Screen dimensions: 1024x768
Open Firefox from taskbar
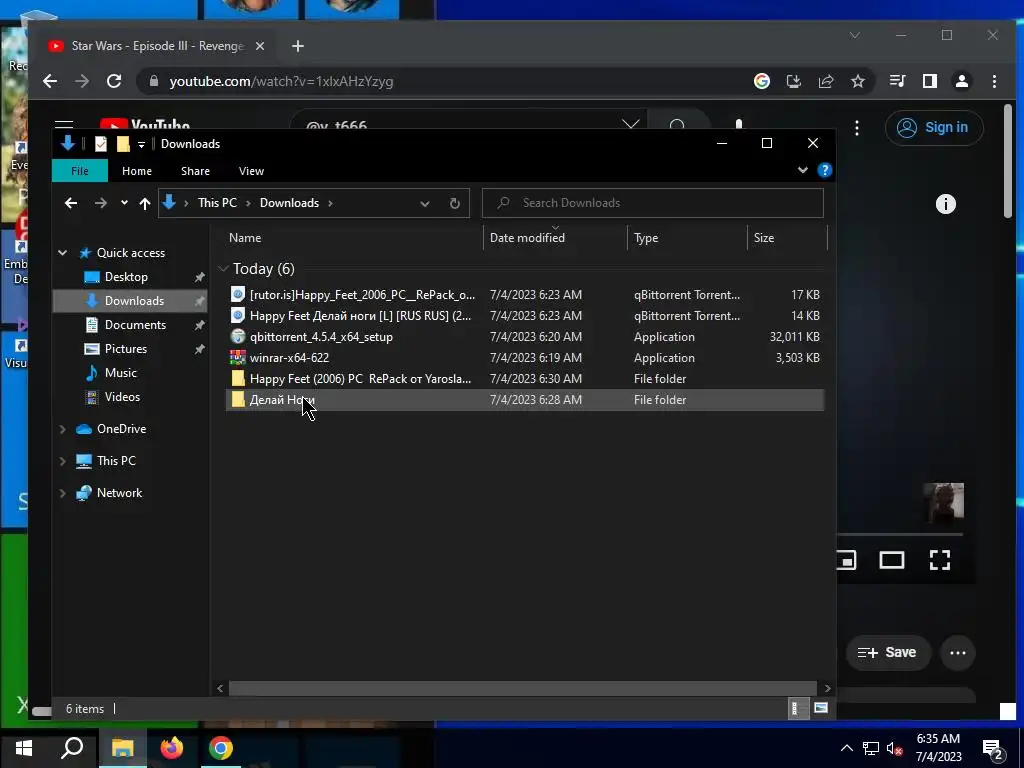172,748
